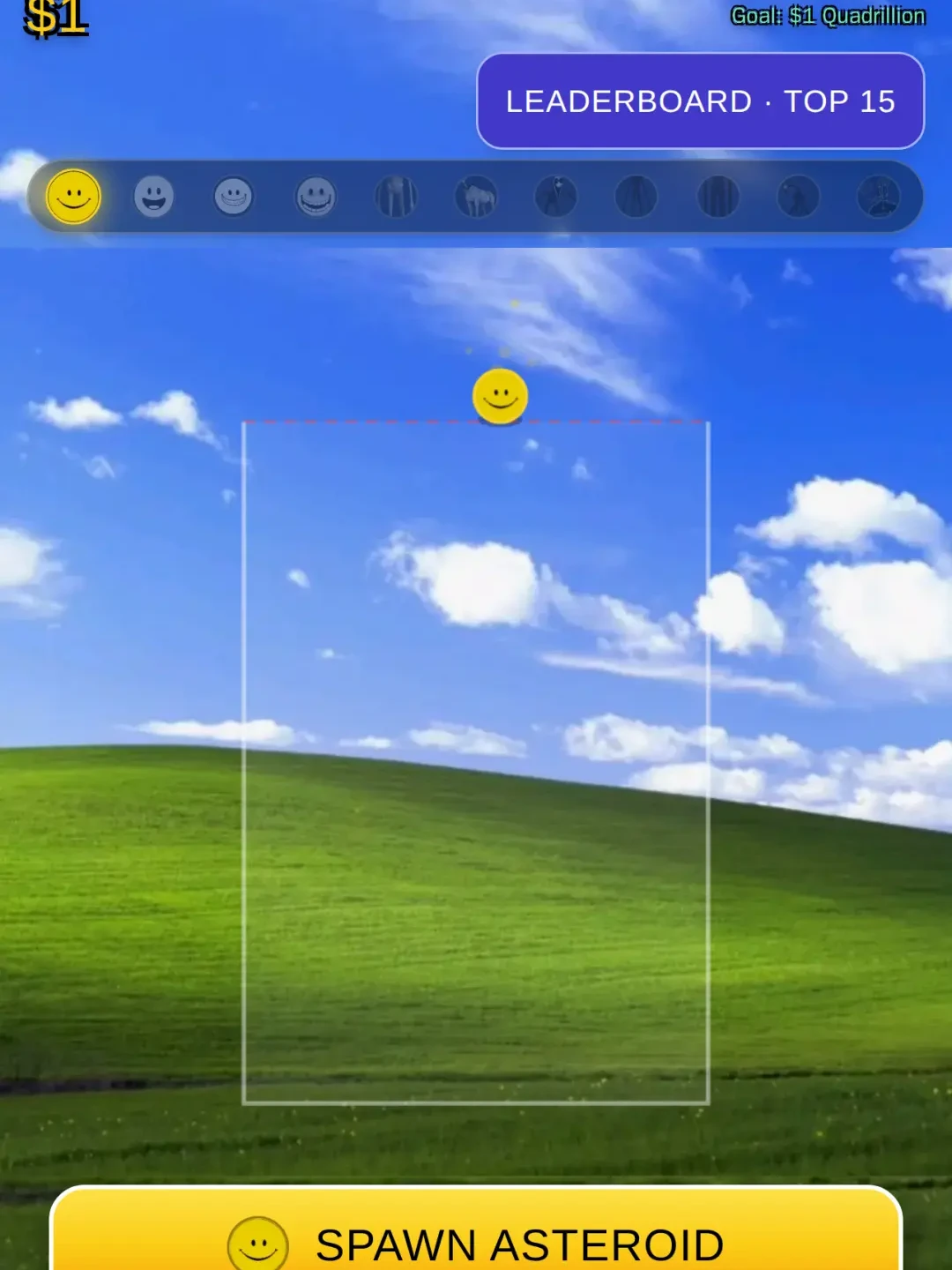Screen dimensions: 952x1270
Task: Select the four-legged horse-like creature icon
Action: tap(476, 197)
